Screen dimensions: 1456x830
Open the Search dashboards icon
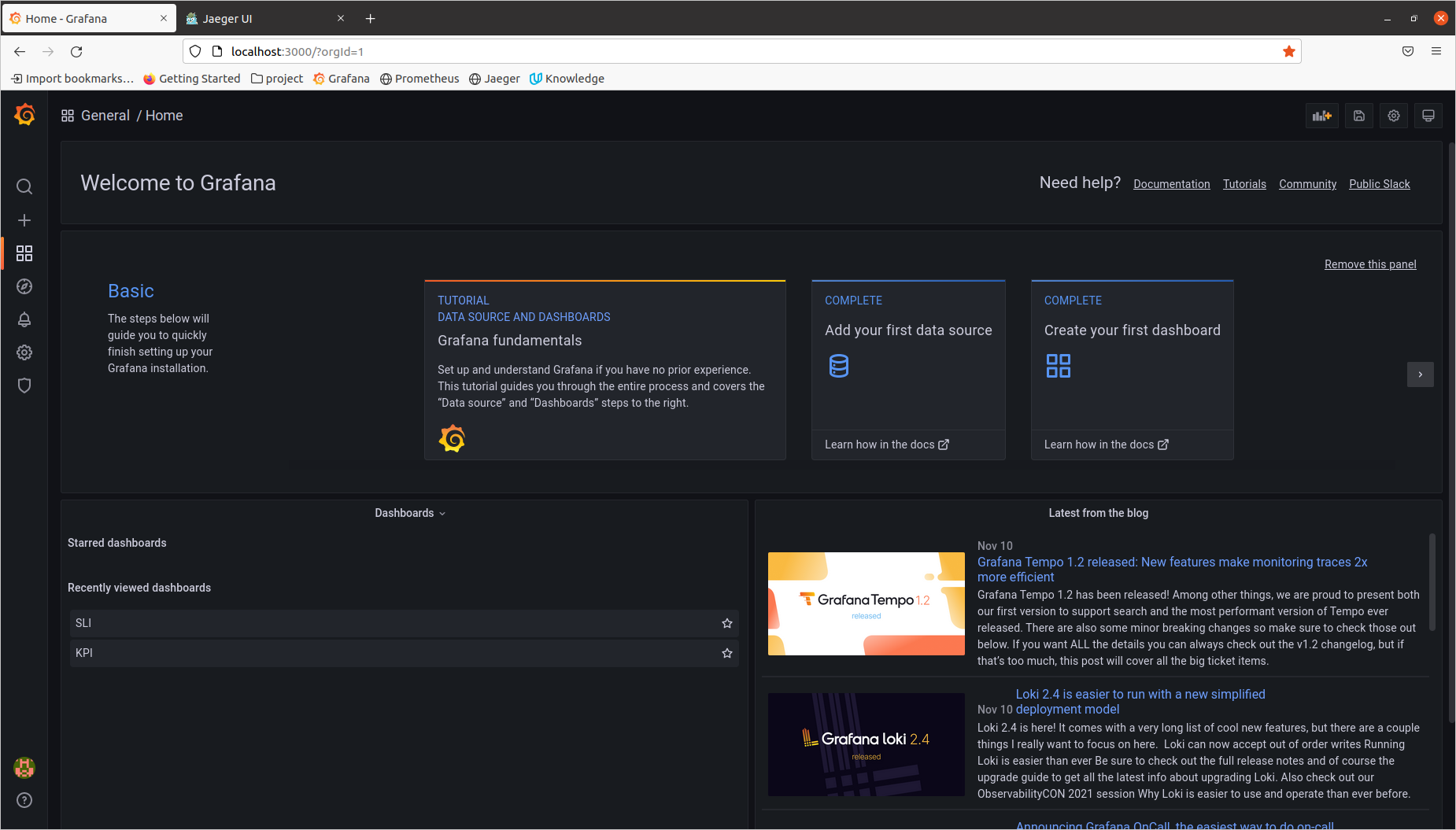pos(24,186)
